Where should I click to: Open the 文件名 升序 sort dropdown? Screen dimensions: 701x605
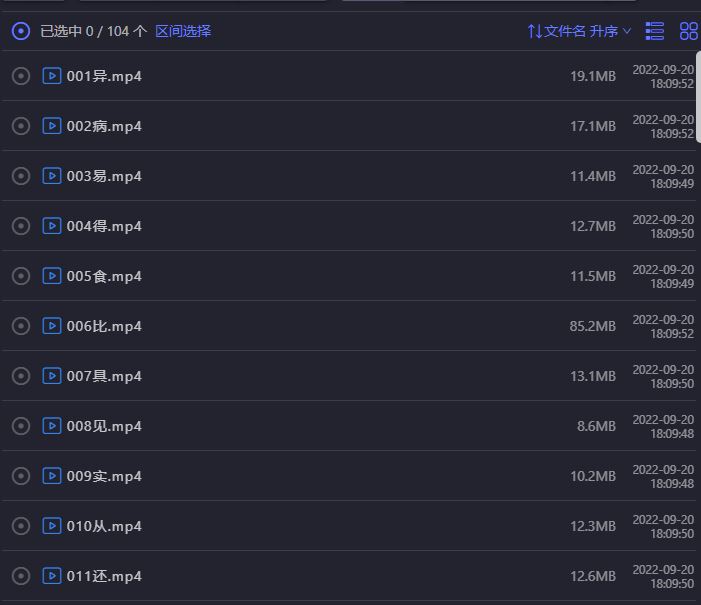pyautogui.click(x=579, y=31)
